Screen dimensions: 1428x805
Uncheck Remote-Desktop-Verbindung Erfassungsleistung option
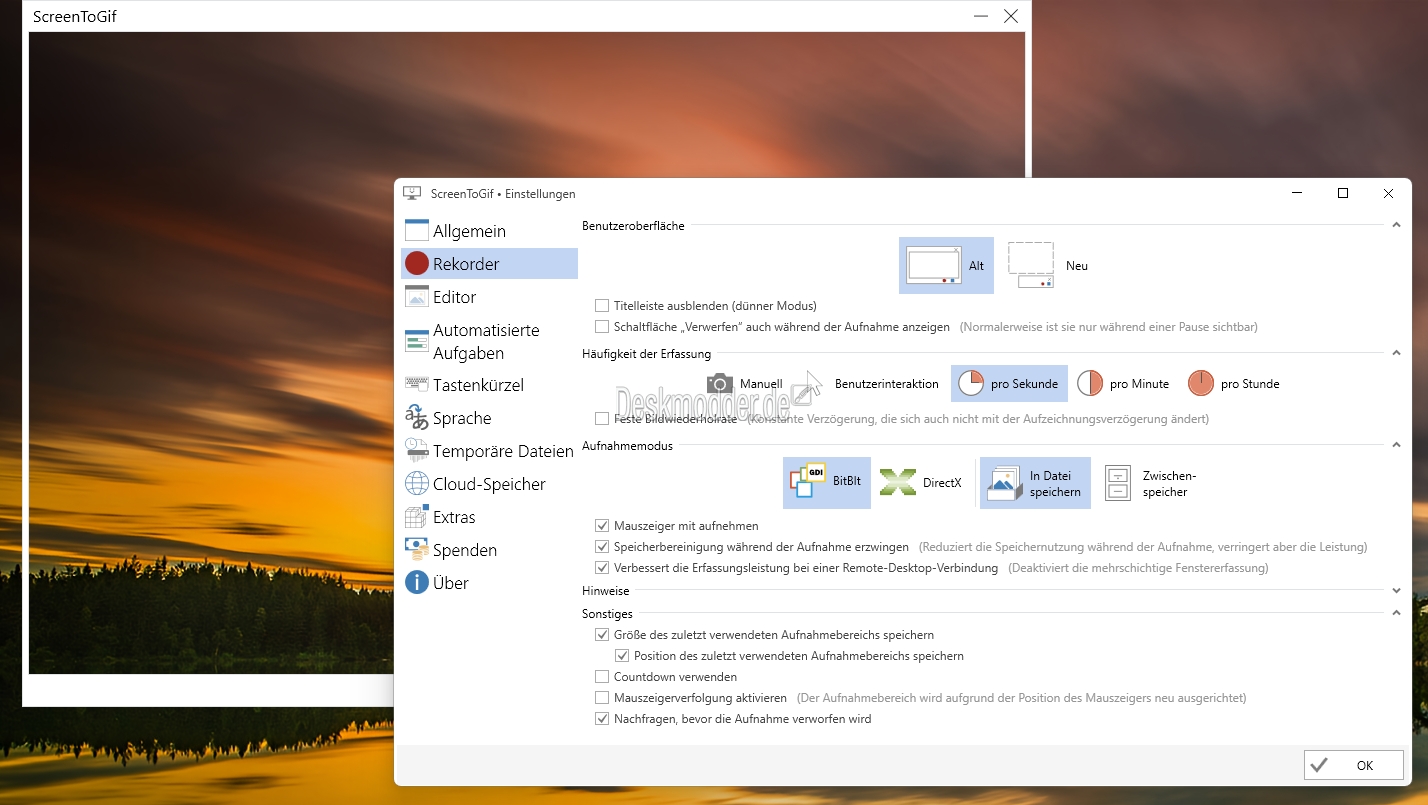coord(602,568)
